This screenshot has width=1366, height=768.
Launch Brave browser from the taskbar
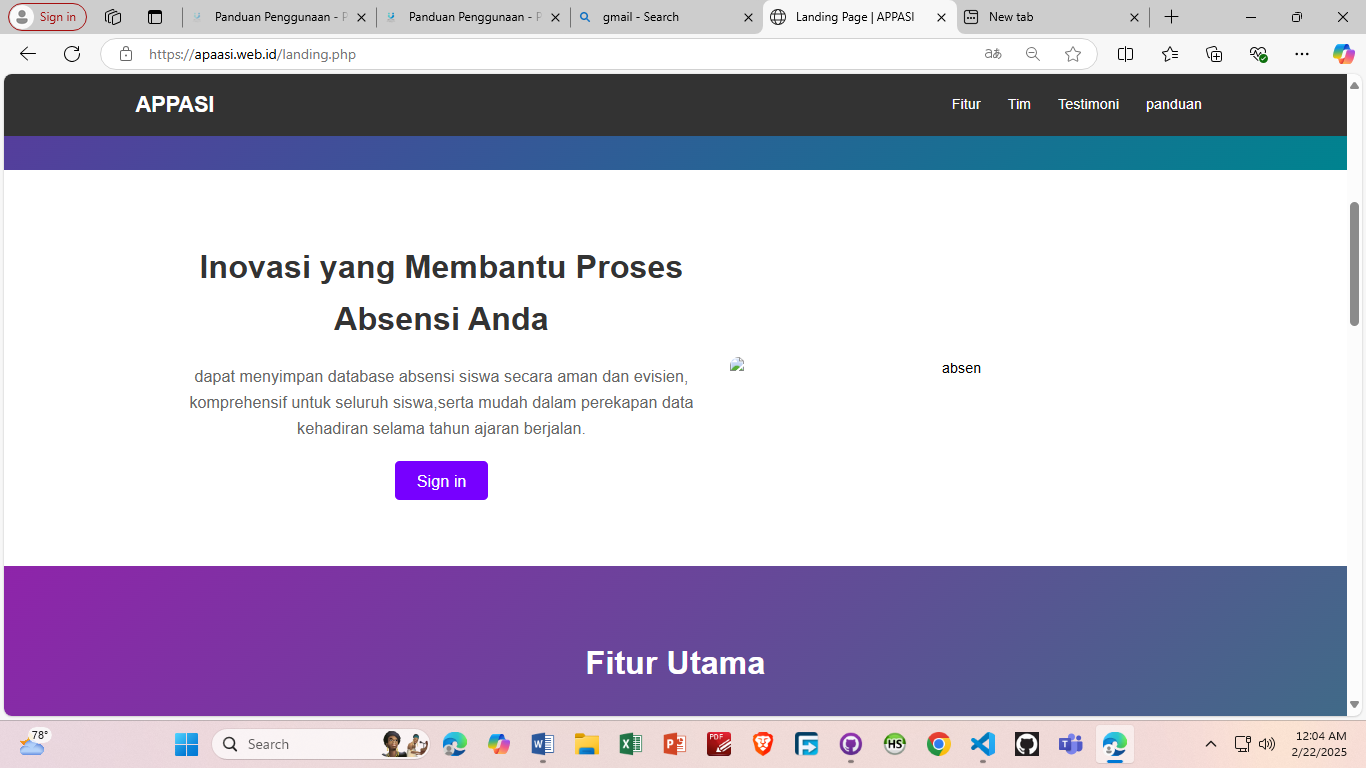coord(762,744)
